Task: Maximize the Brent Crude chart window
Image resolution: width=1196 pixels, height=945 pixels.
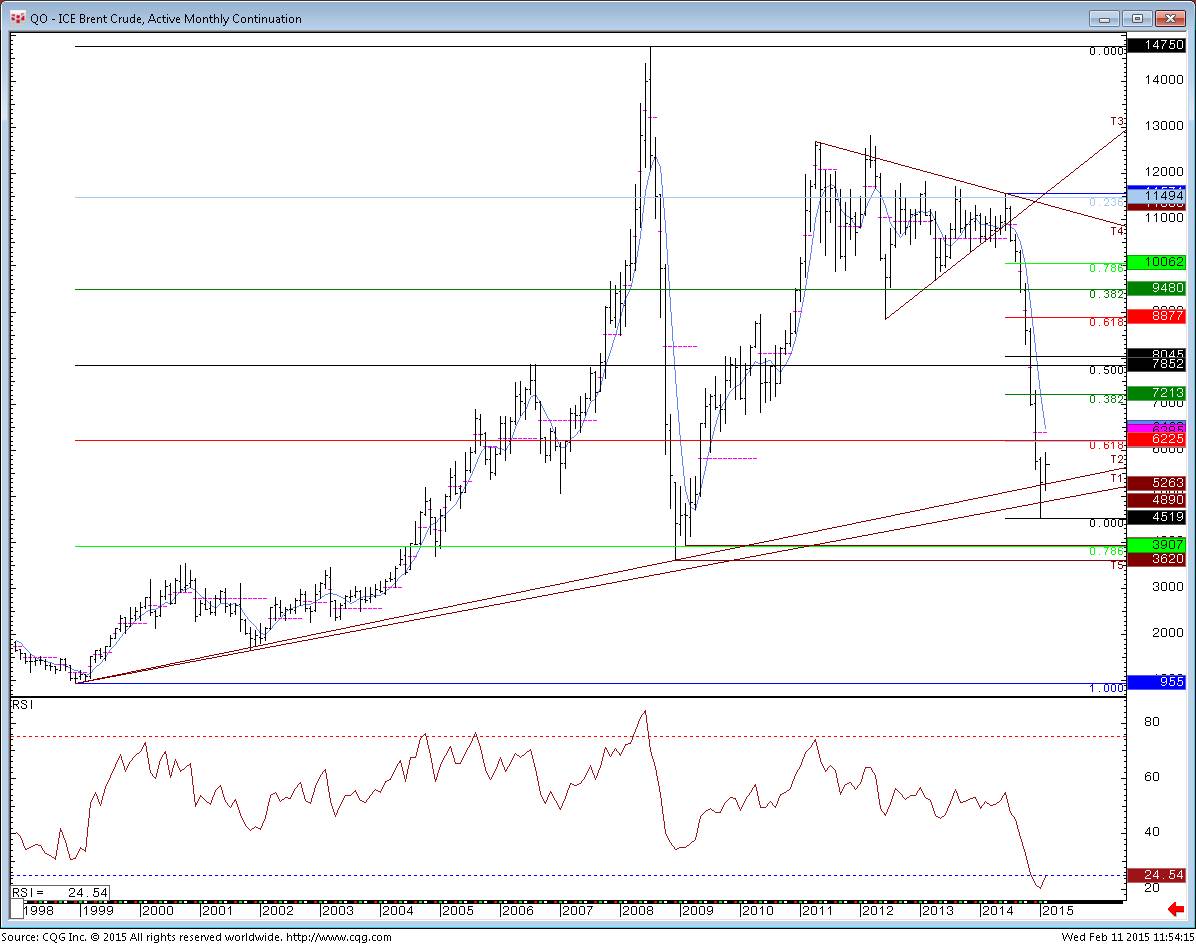Action: click(1137, 18)
